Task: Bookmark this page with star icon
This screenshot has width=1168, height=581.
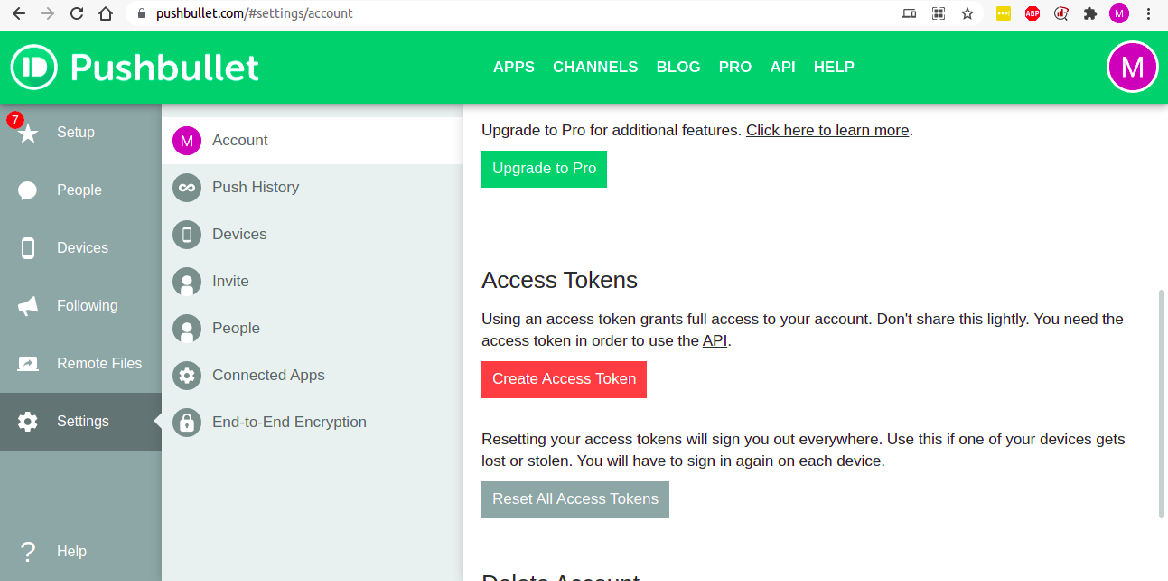Action: (967, 14)
